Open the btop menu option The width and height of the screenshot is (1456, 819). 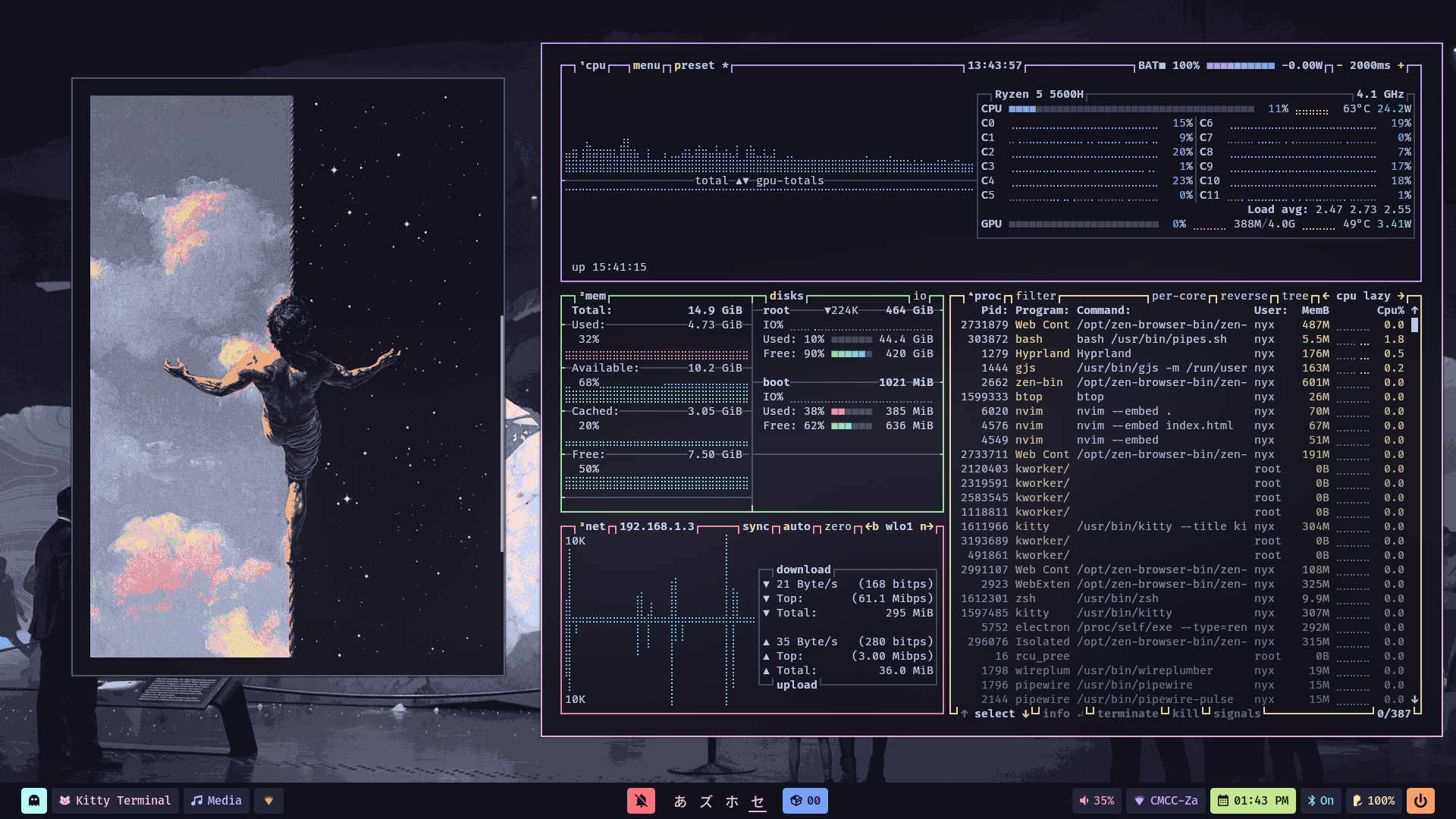[x=646, y=66]
